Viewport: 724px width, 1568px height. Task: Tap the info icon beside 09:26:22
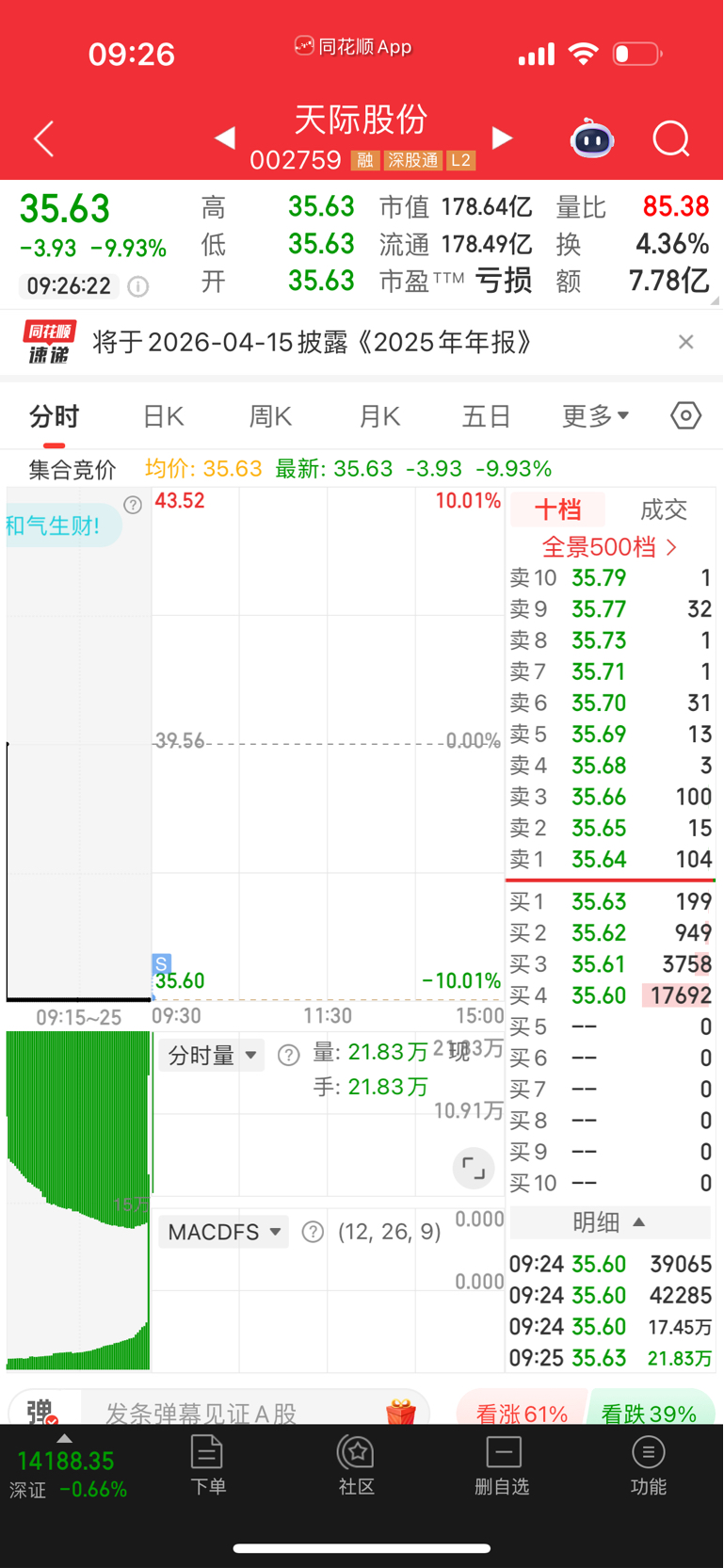(x=137, y=286)
